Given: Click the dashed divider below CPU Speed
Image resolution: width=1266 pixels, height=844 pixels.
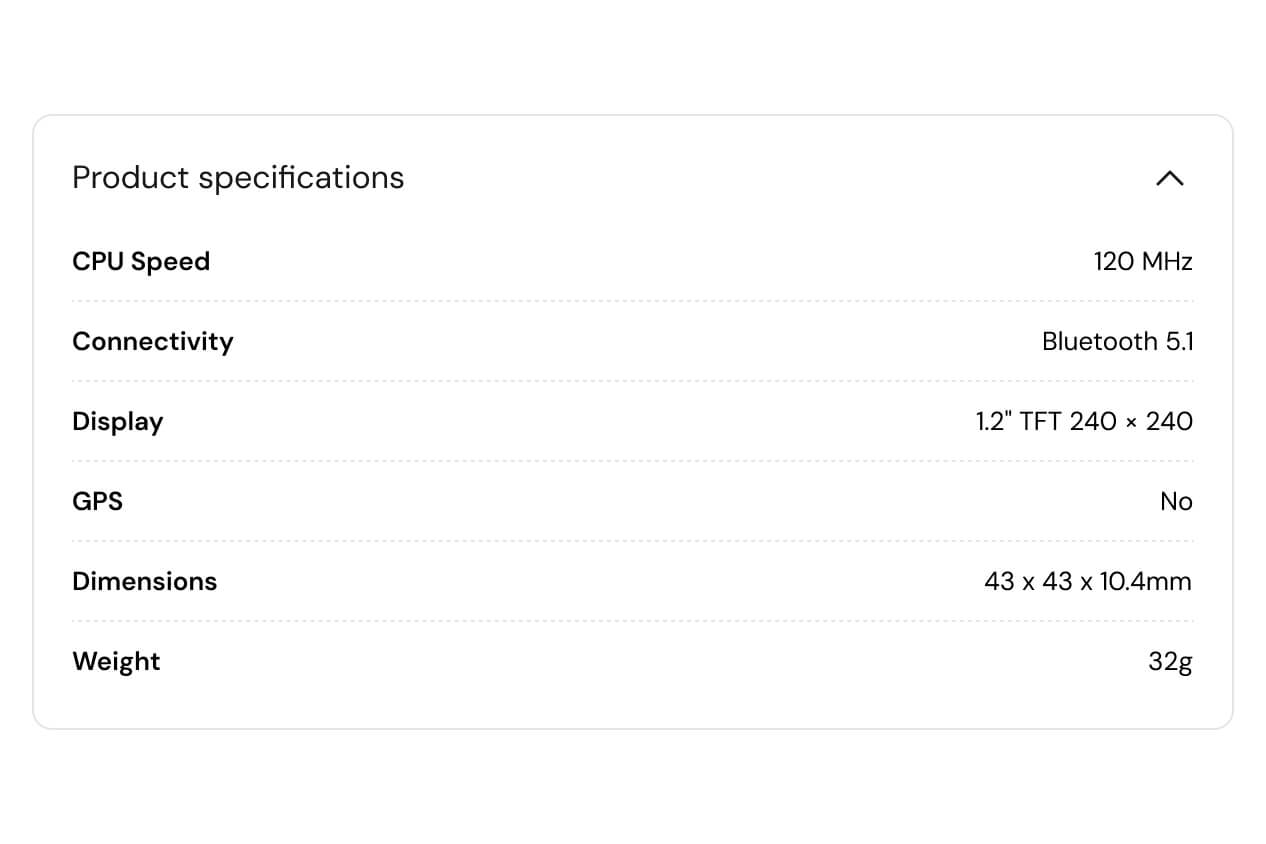Looking at the screenshot, I should tap(632, 301).
